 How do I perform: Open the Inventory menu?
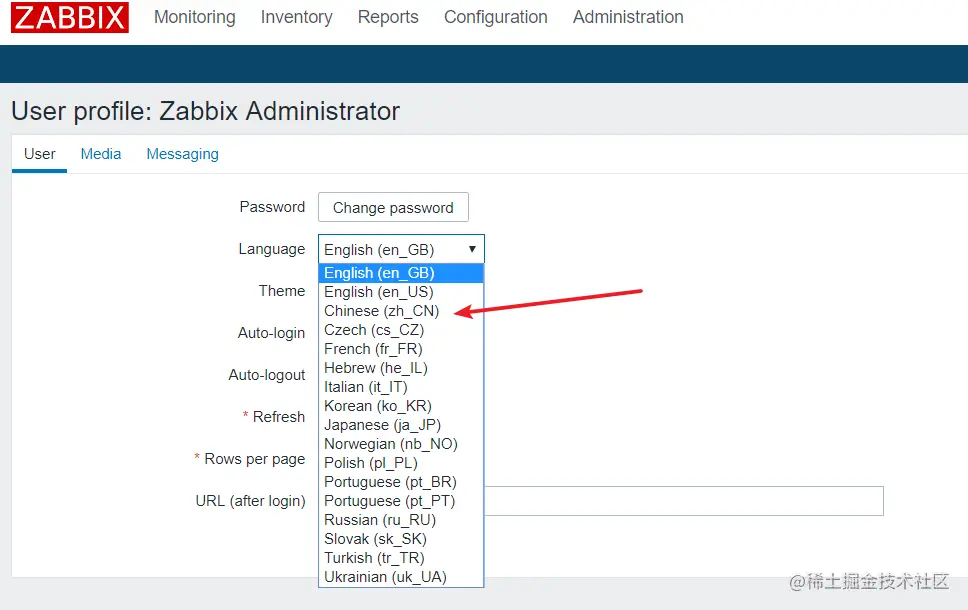coord(296,17)
